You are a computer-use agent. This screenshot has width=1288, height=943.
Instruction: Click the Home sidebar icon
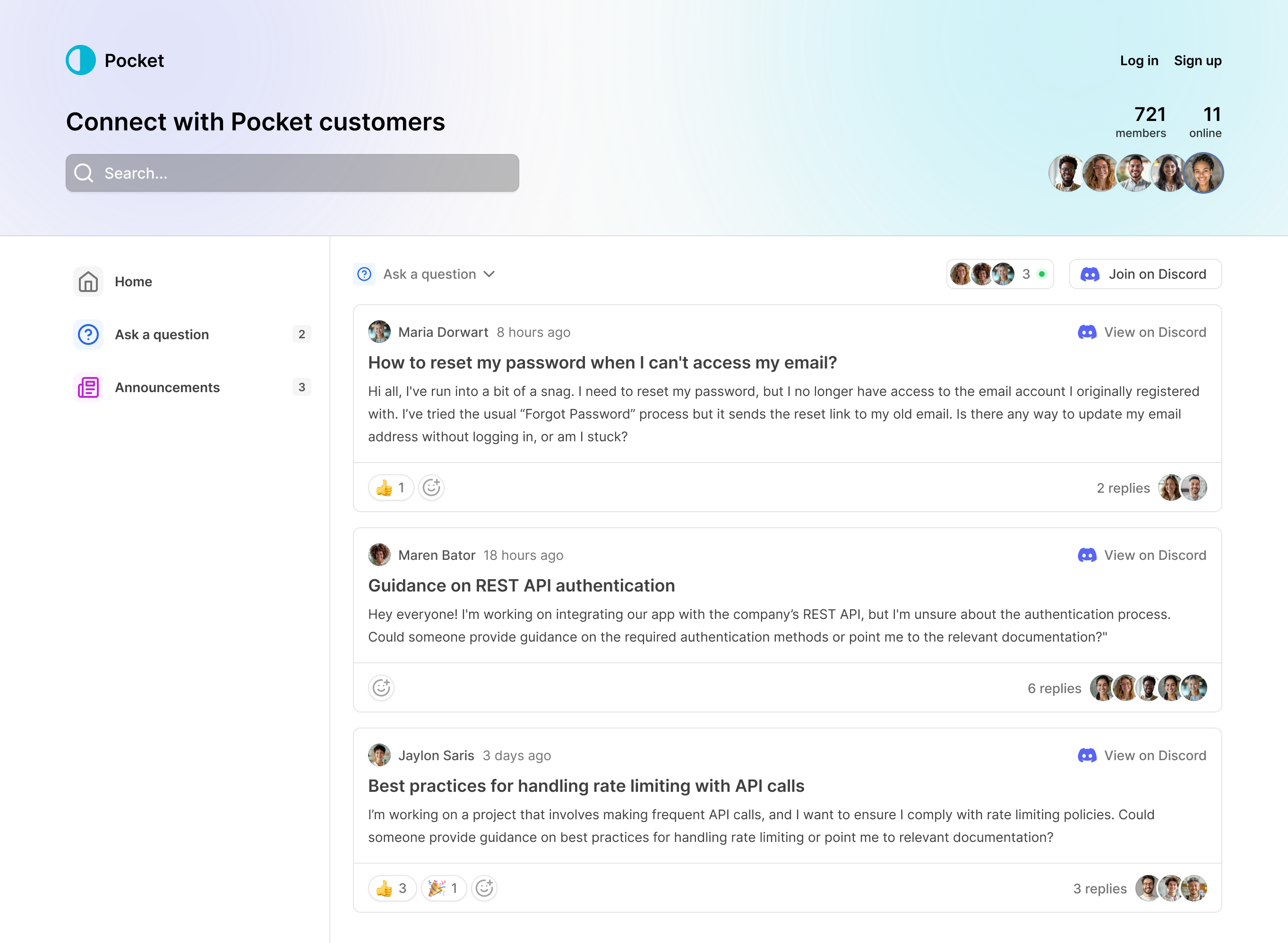point(88,281)
